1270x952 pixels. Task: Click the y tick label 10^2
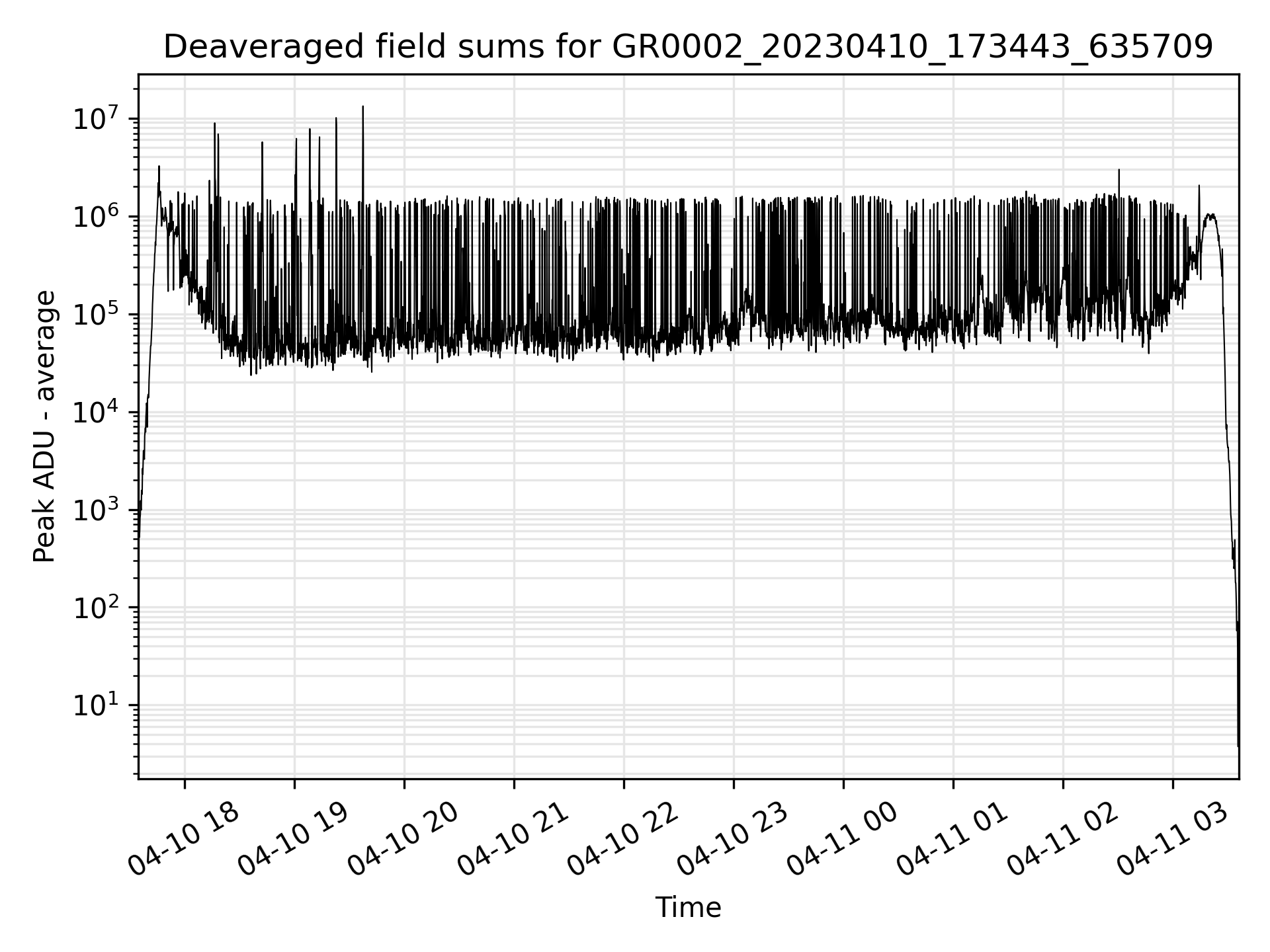(x=97, y=607)
